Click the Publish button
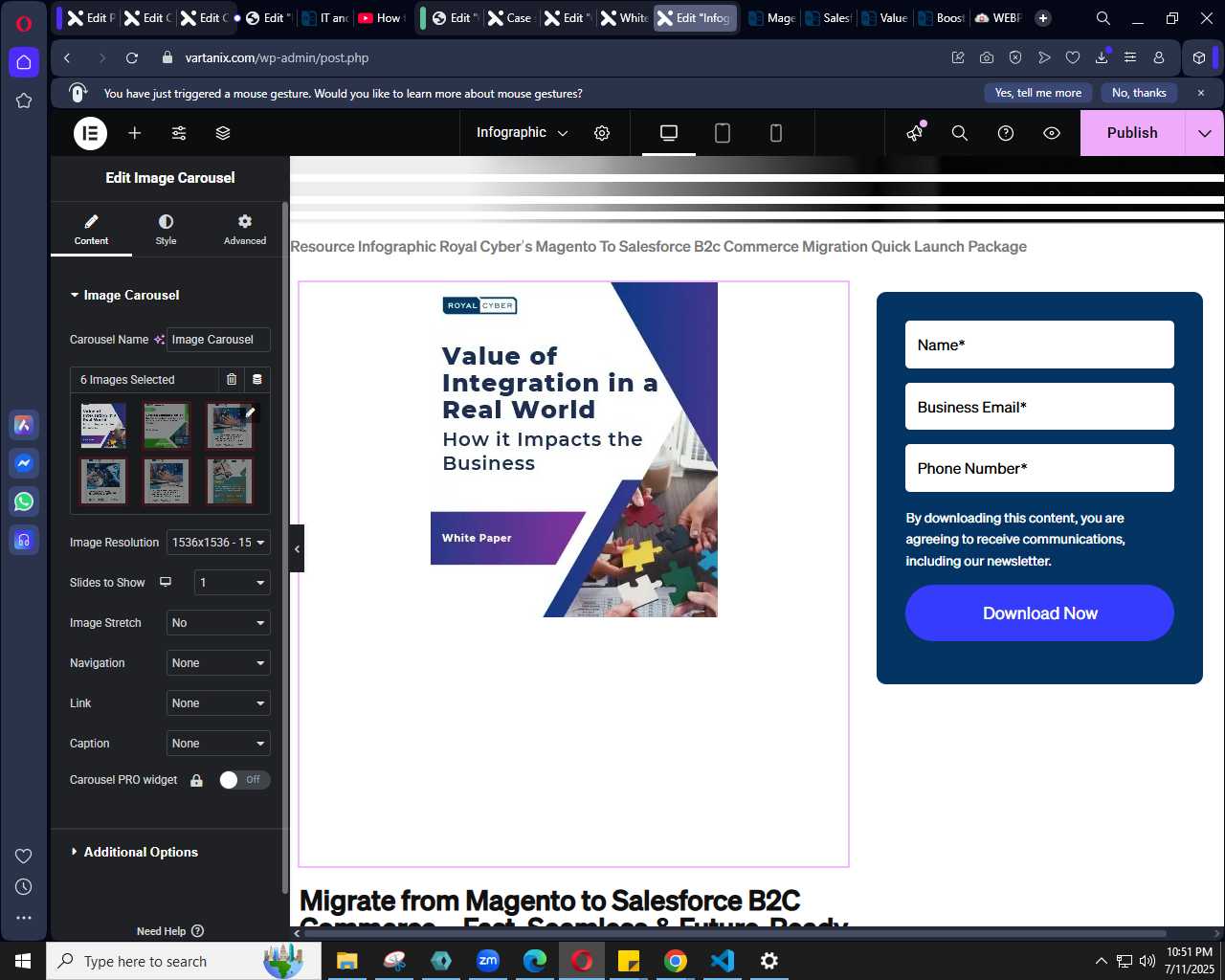 tap(1132, 133)
